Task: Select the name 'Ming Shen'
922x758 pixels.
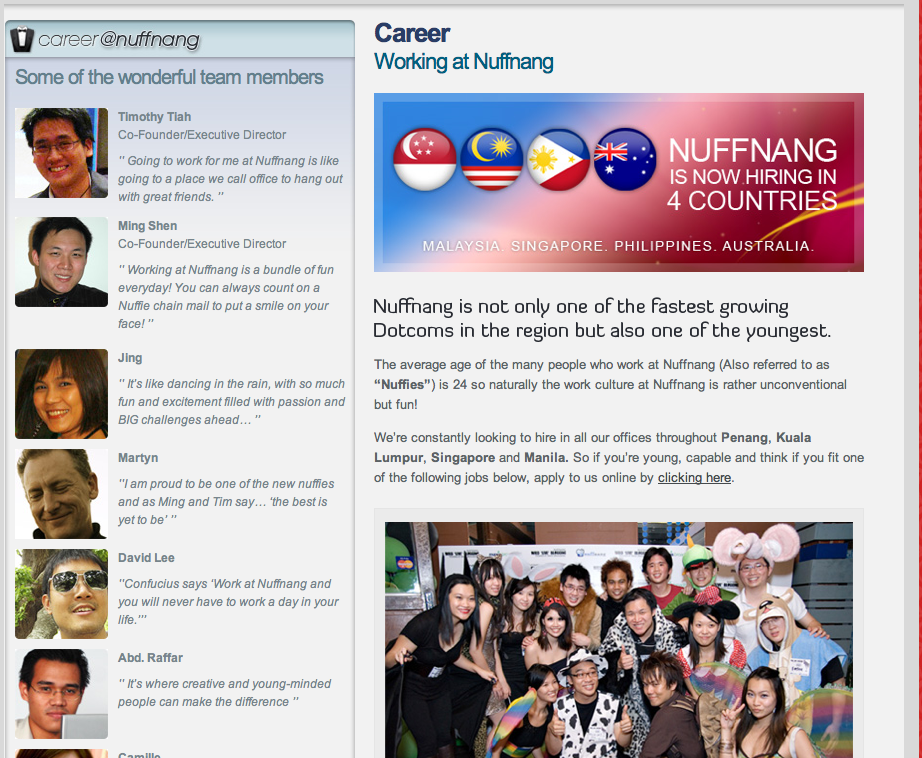Action: (147, 226)
